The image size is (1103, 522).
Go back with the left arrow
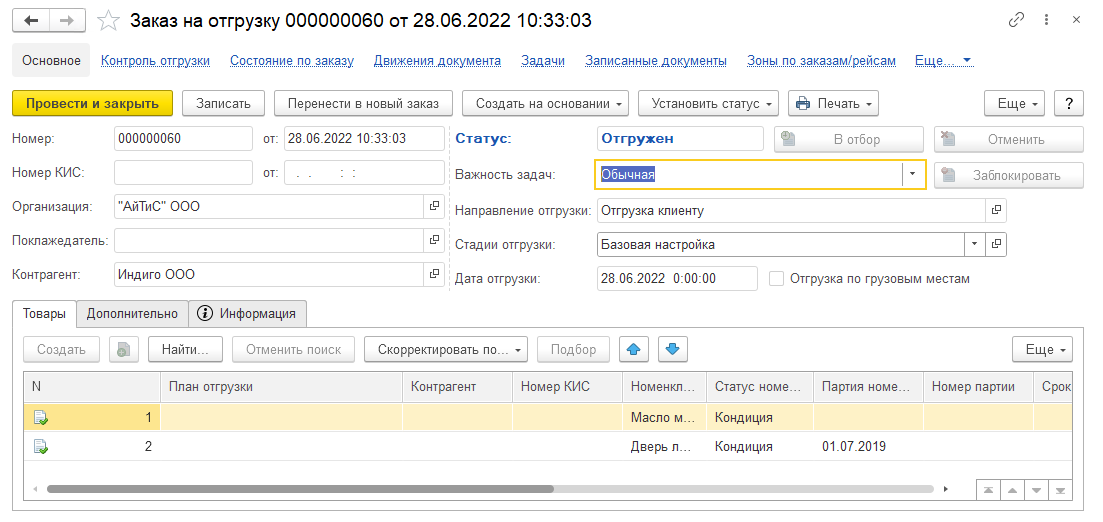pyautogui.click(x=31, y=20)
